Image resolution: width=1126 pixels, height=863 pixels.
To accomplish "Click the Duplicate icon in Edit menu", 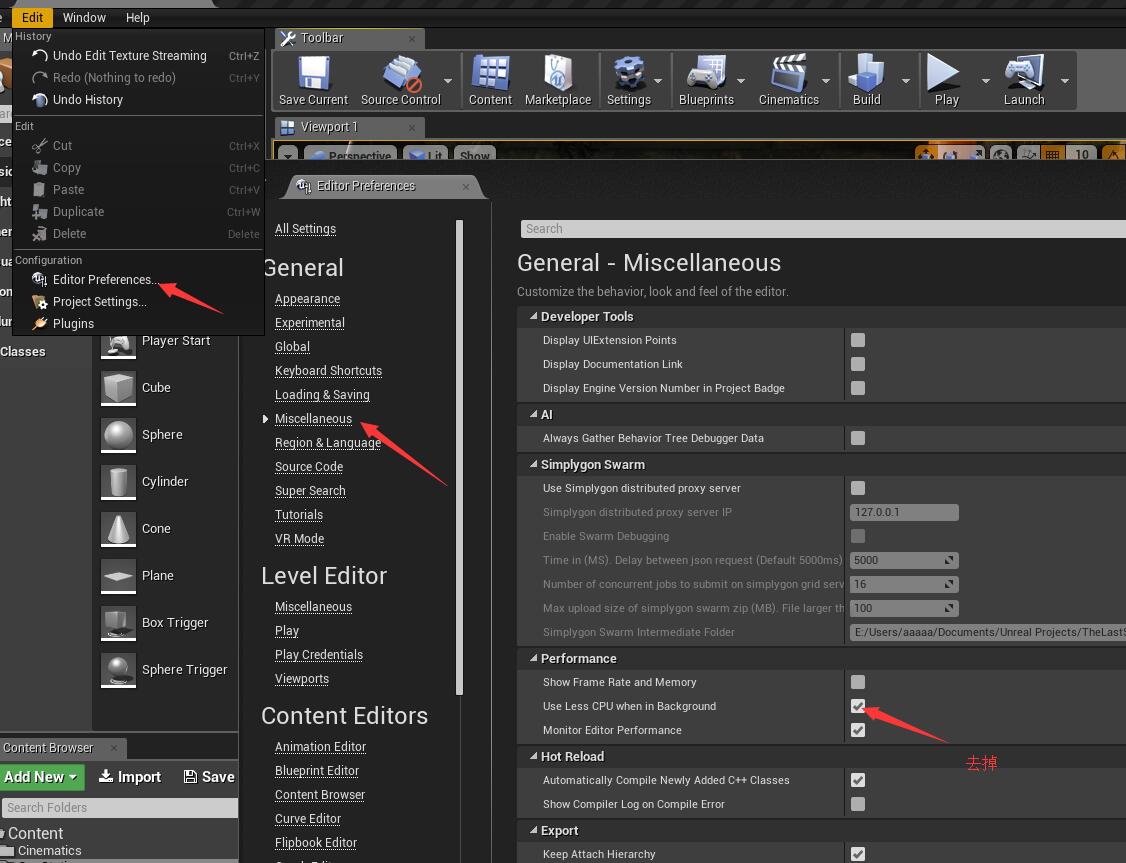I will click(40, 212).
